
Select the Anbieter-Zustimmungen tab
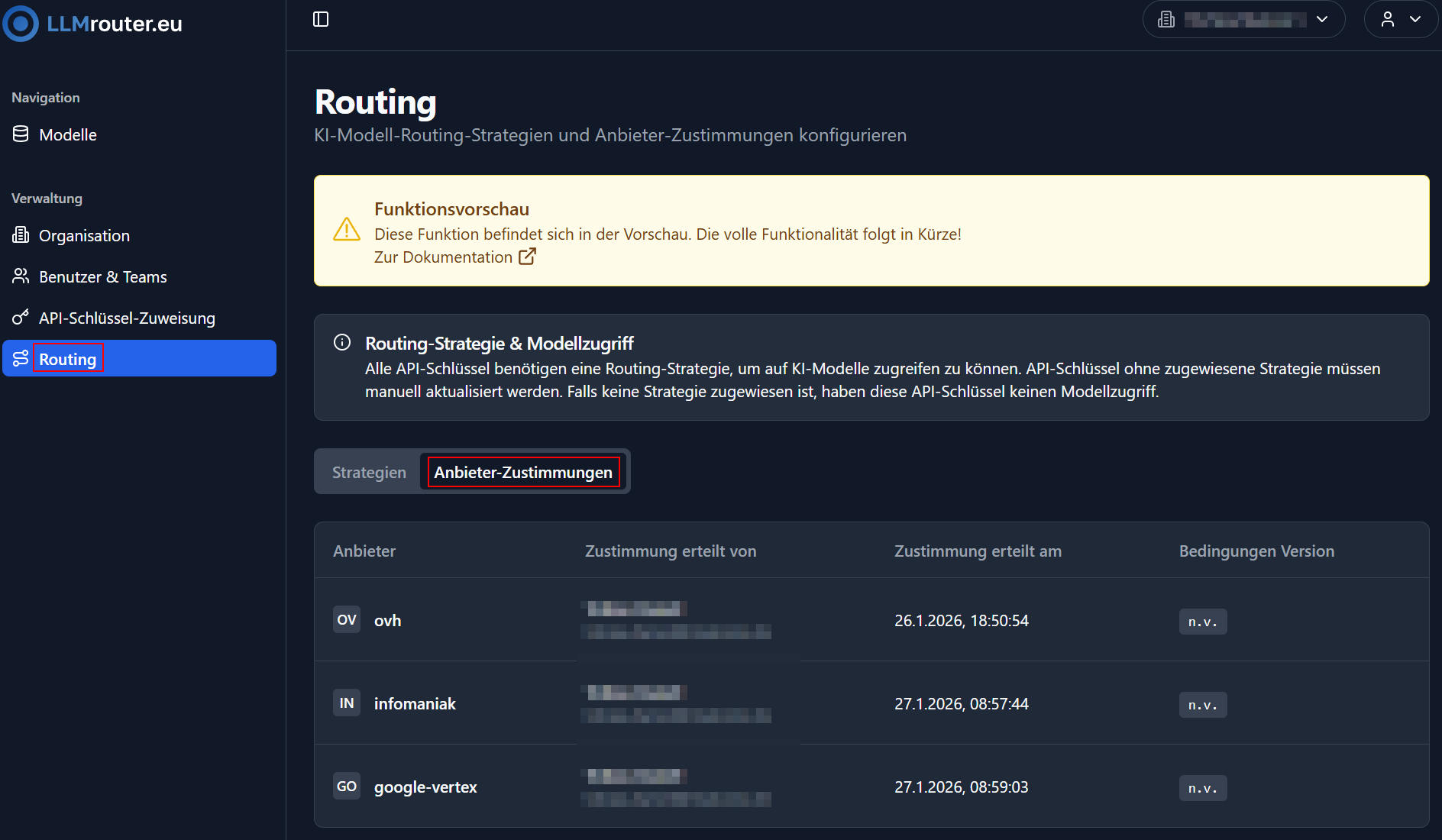point(523,472)
